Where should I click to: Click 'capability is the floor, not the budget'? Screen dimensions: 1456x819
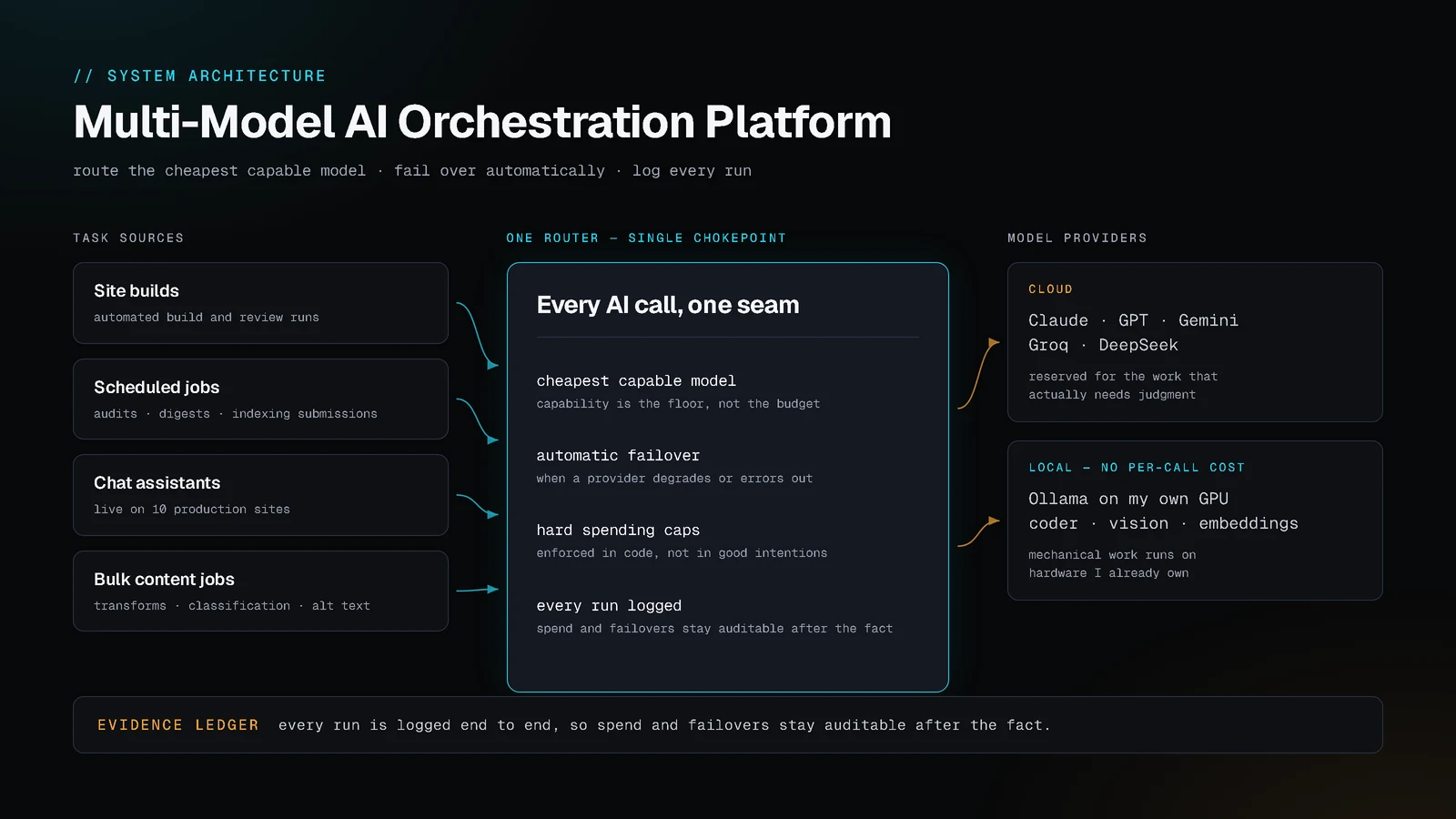tap(678, 404)
